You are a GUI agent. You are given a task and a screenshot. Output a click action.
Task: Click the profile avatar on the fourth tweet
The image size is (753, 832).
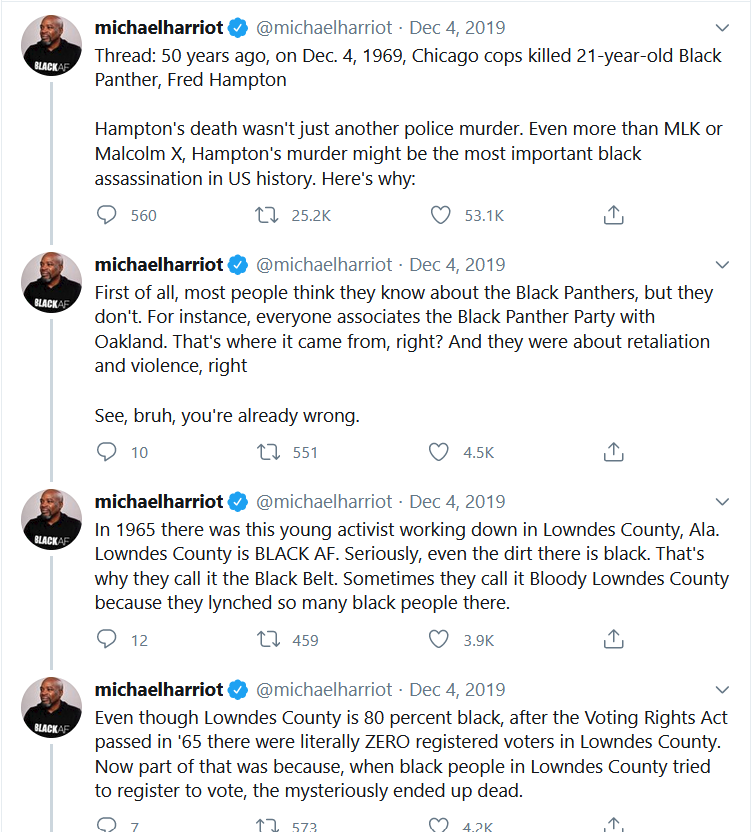pyautogui.click(x=51, y=707)
